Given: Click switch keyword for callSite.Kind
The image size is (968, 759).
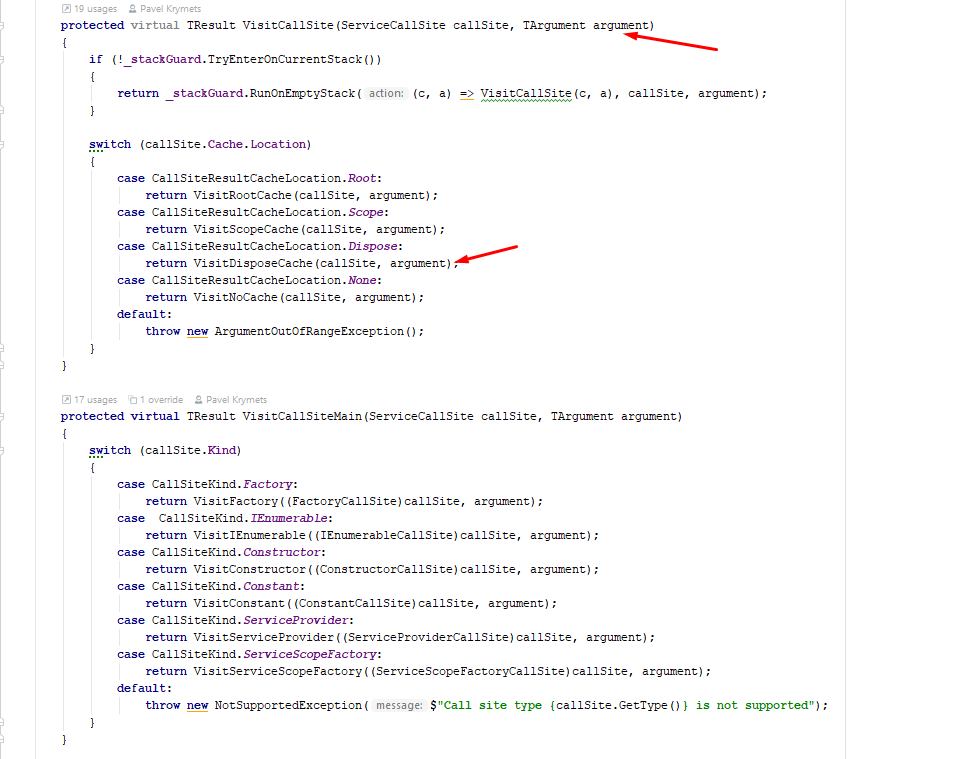Looking at the screenshot, I should tap(110, 450).
